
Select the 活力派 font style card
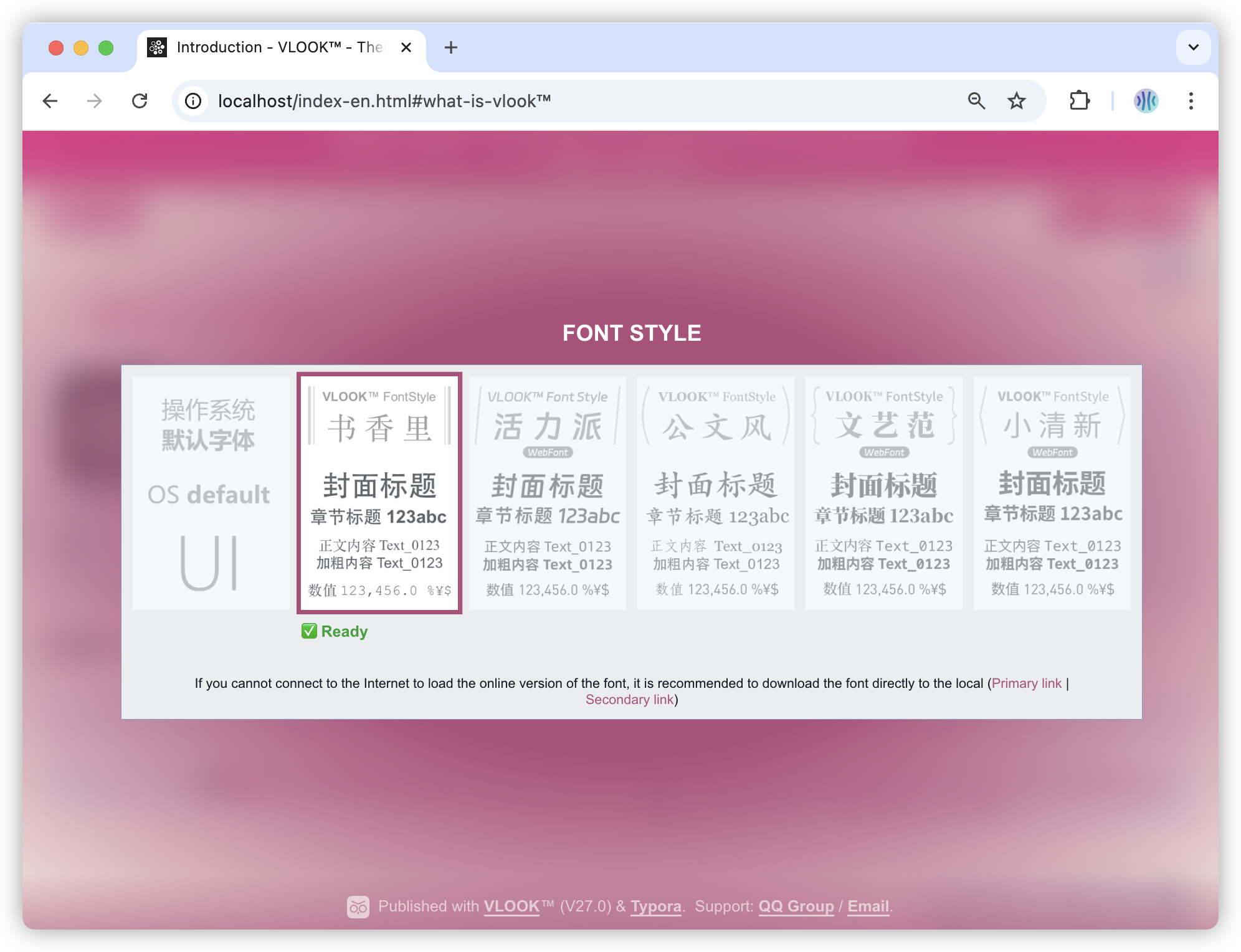point(548,493)
